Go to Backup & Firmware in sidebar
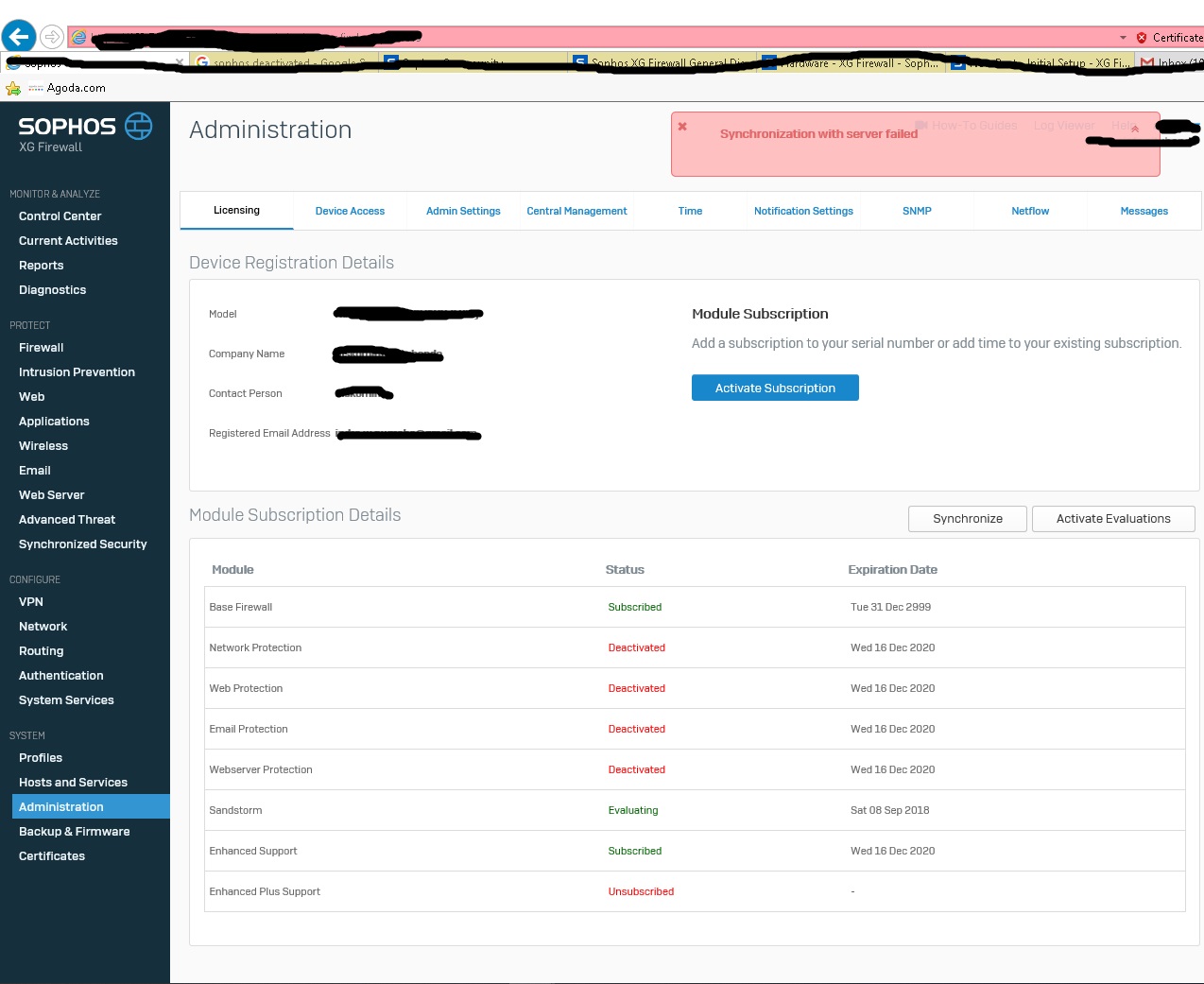 pos(74,832)
